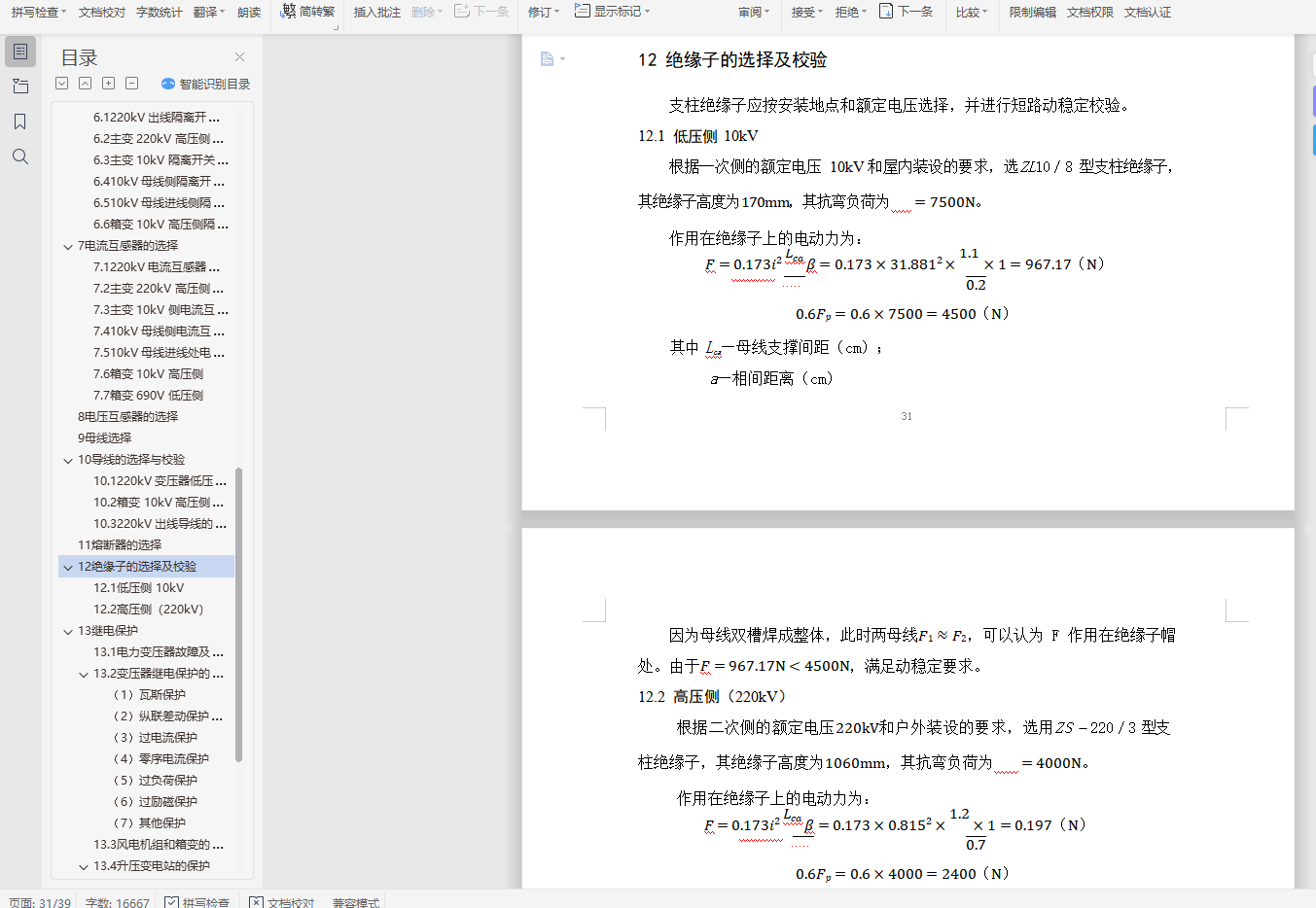Click 字数统计 word count button
This screenshot has height=908, width=1316.
click(x=160, y=12)
